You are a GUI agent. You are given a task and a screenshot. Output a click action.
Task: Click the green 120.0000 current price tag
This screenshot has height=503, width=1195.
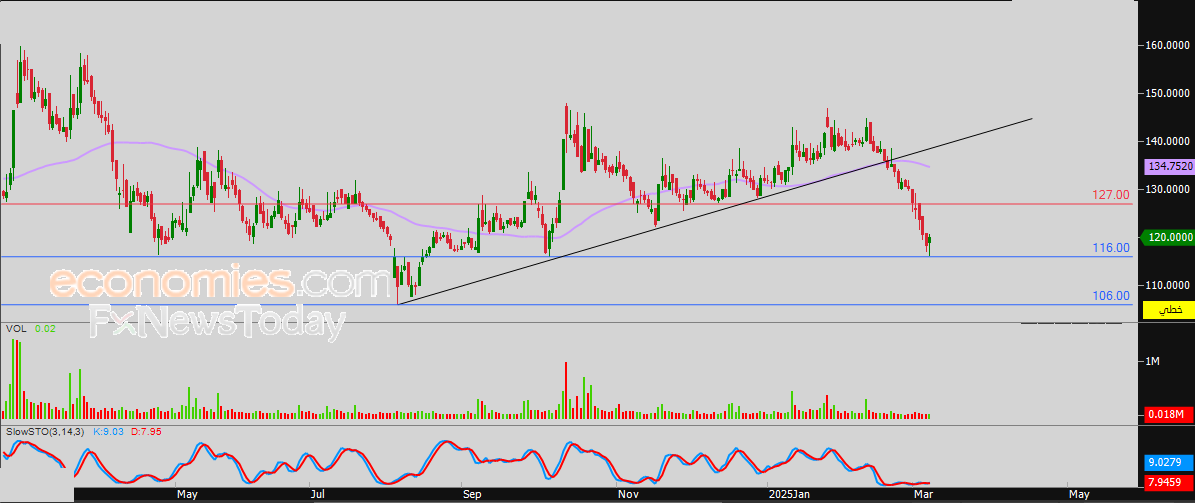coord(1168,238)
